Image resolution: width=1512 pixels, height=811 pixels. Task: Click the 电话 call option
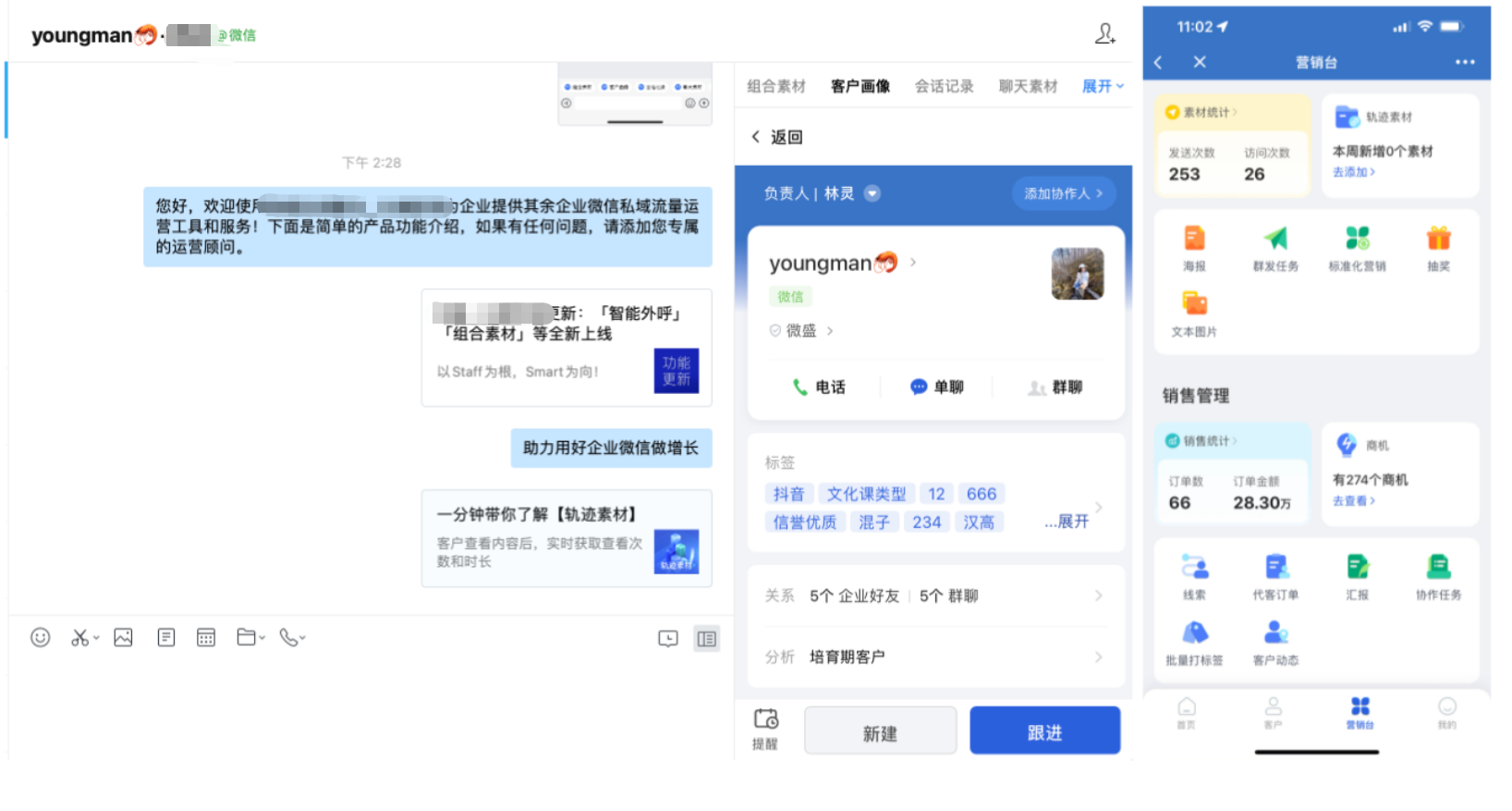pyautogui.click(x=819, y=387)
